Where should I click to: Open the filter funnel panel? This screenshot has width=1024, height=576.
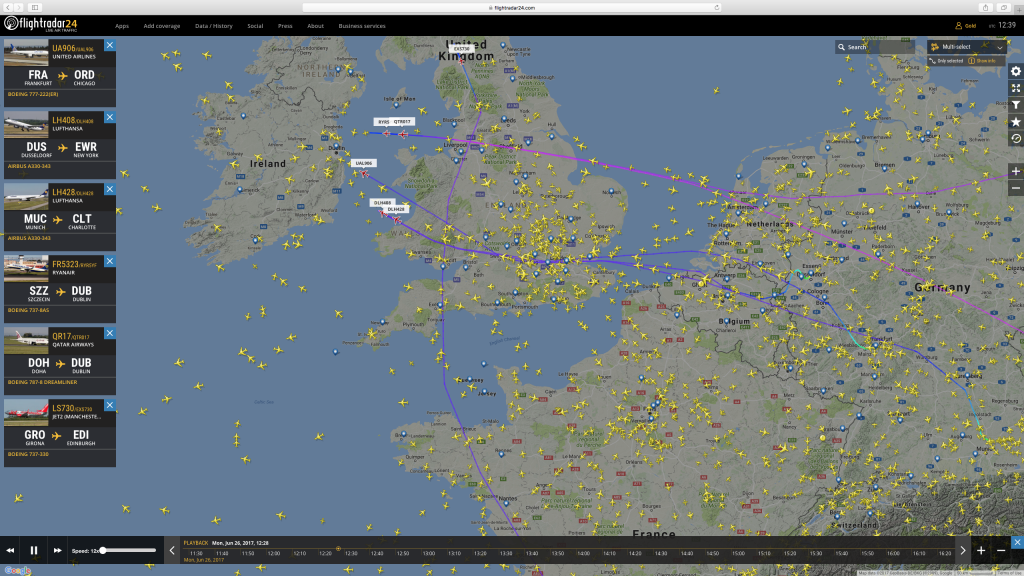pos(1016,105)
